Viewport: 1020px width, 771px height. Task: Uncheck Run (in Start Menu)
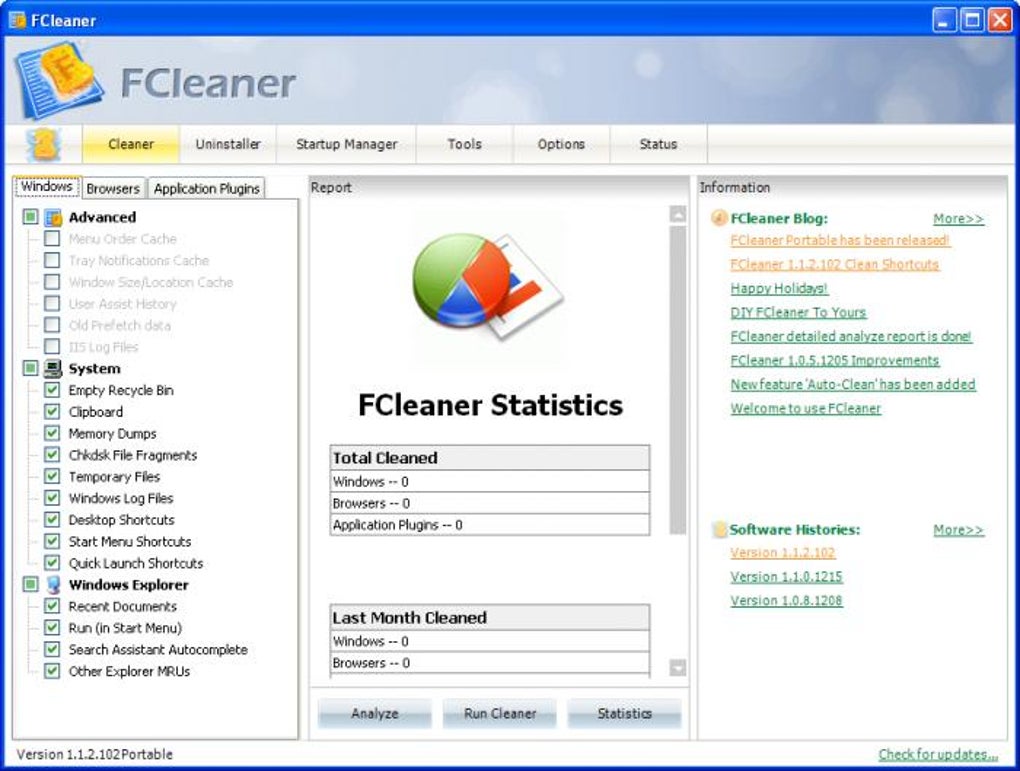tap(52, 628)
